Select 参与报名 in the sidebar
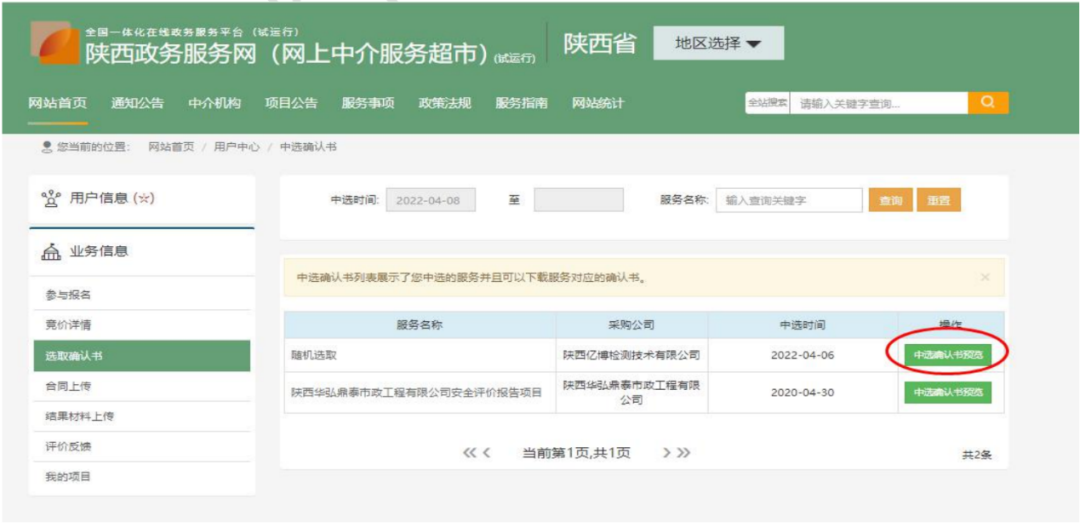Screen dimensions: 1080x528 point(142,295)
